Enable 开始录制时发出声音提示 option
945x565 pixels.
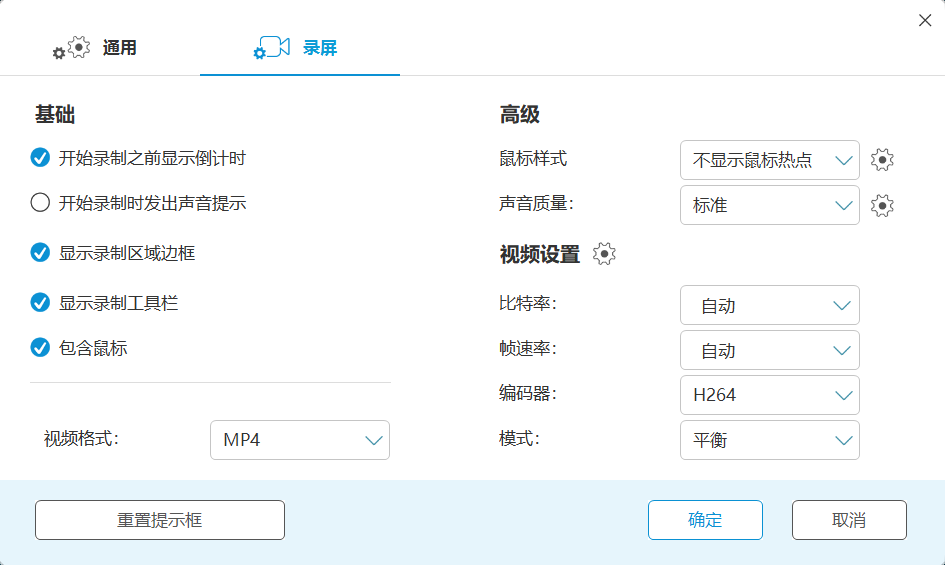point(40,203)
